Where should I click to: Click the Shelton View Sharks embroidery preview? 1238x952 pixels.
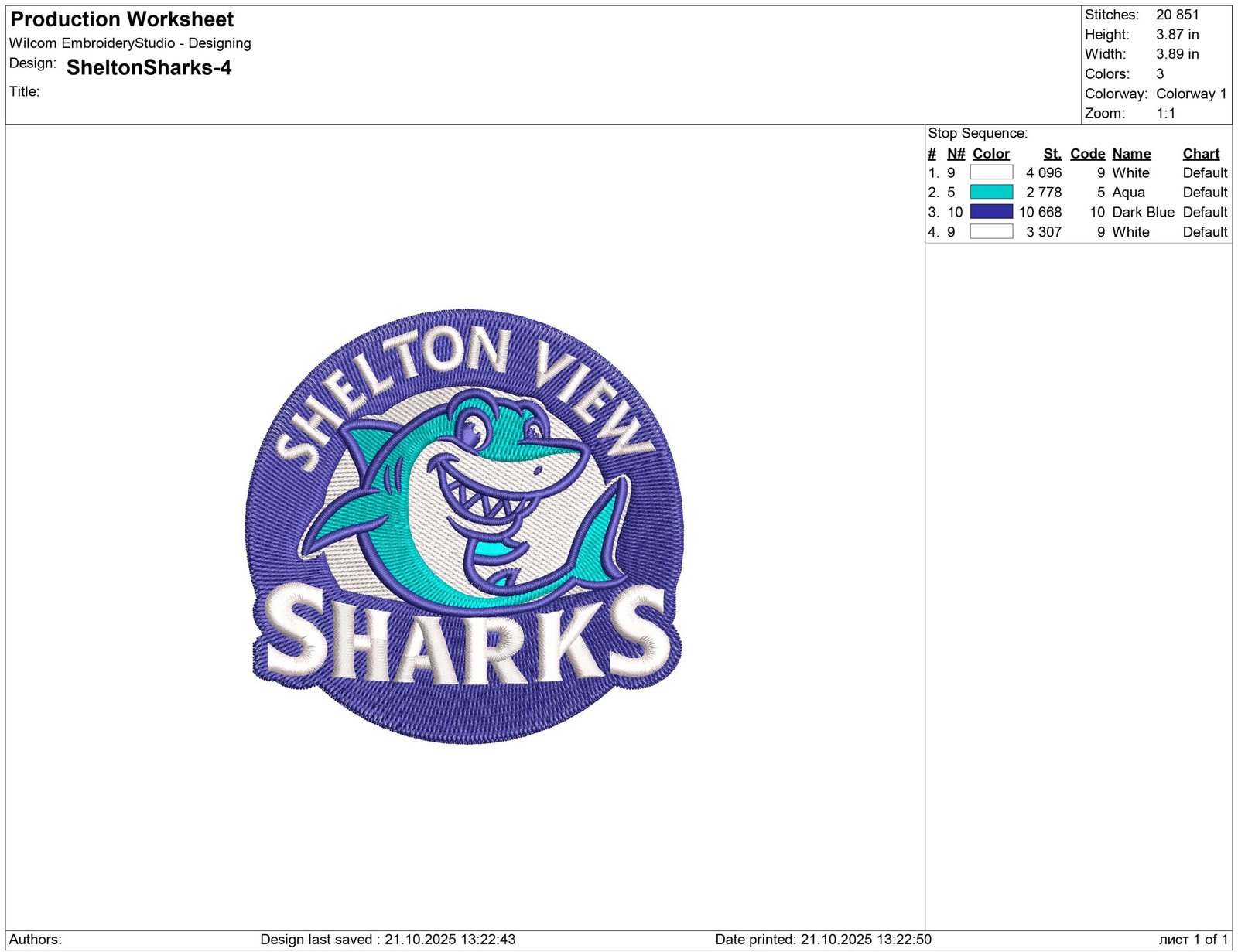click(467, 526)
